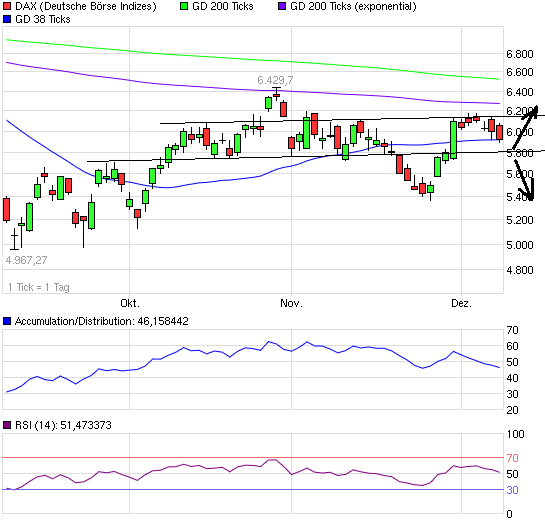This screenshot has width=545, height=522.
Task: Click the blue 30 RSI oversold label
Action: [512, 490]
